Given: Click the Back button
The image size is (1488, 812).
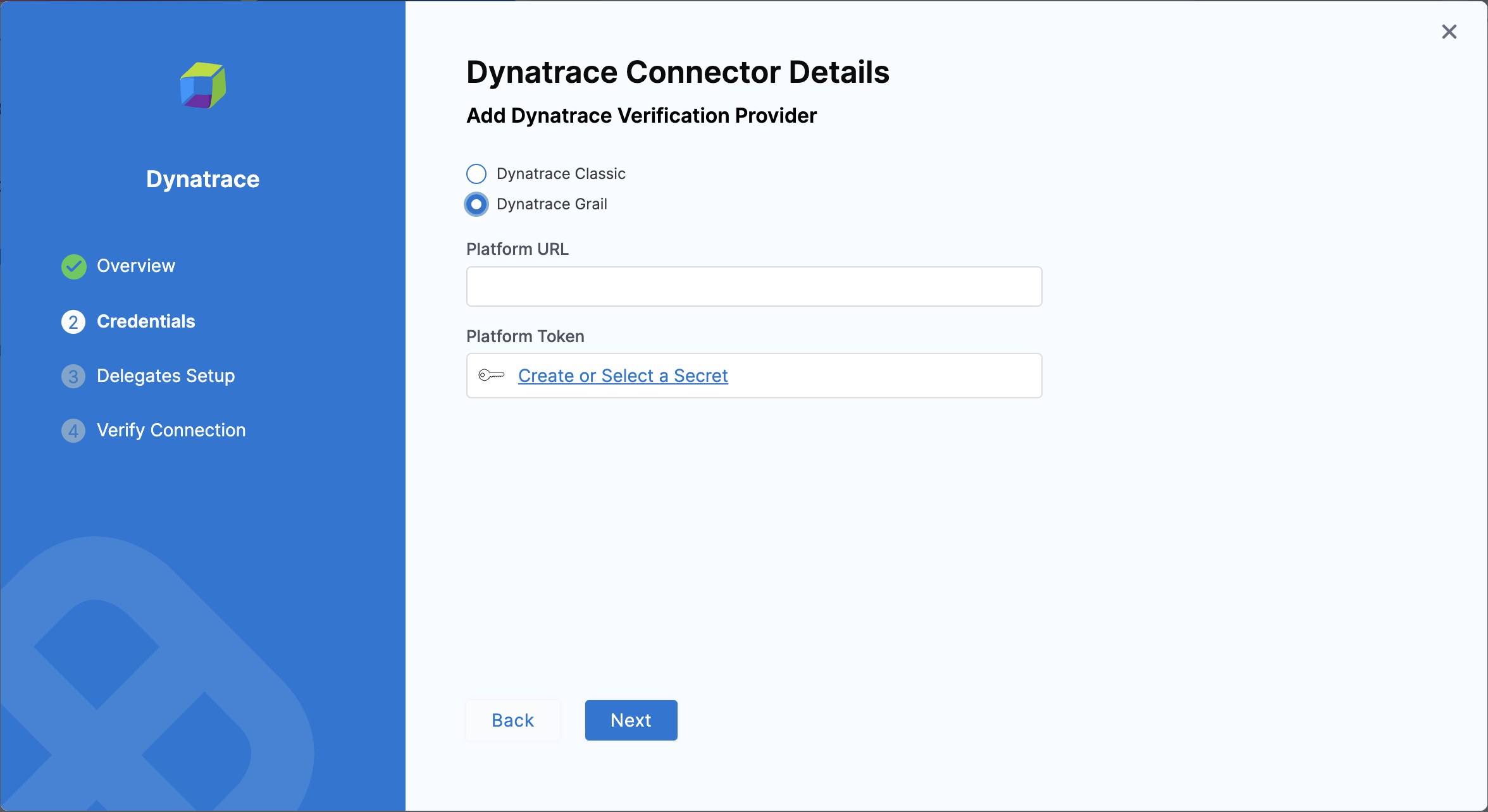Looking at the screenshot, I should [512, 720].
